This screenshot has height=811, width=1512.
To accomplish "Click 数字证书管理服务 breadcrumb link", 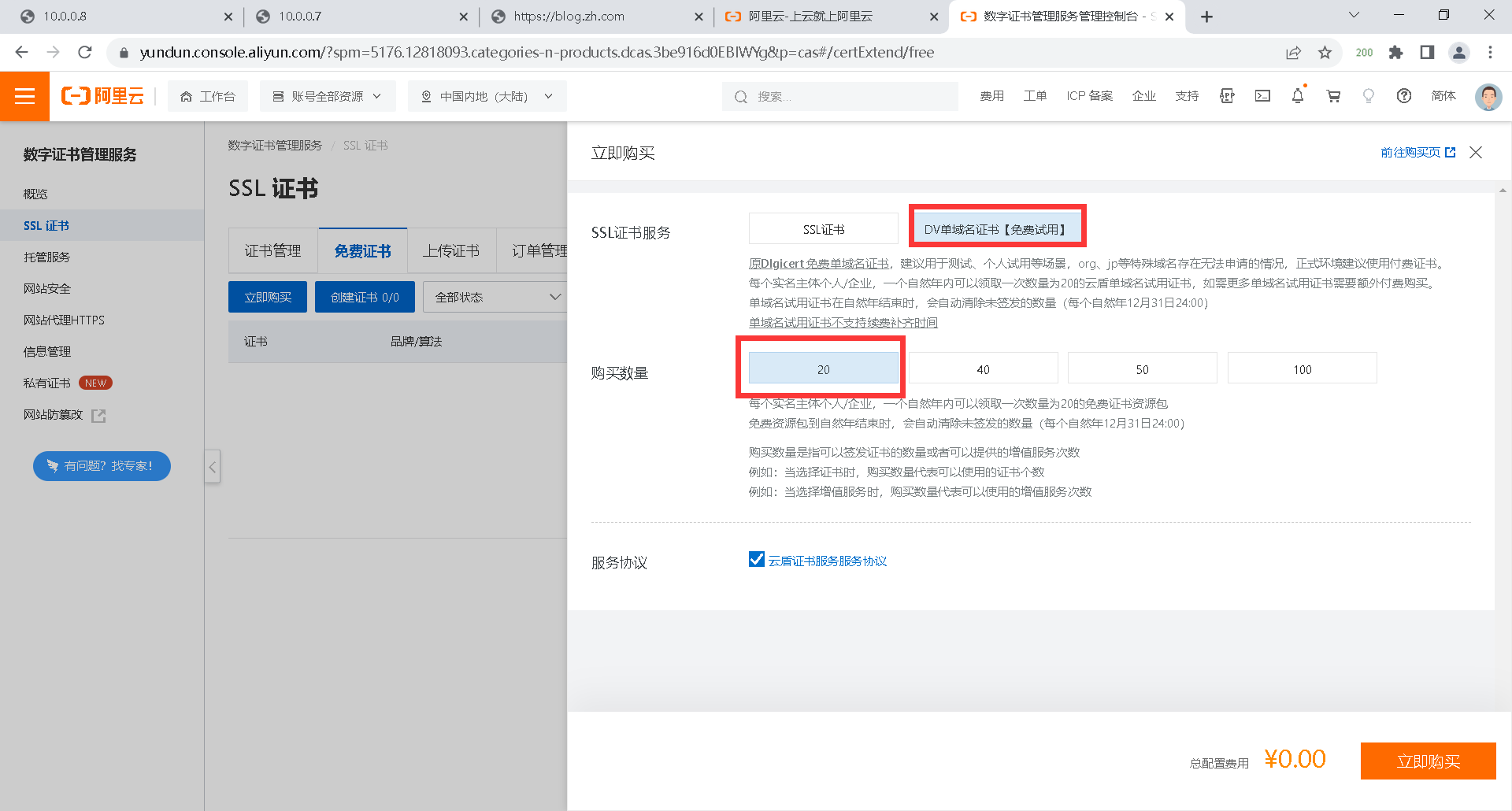I will [275, 146].
